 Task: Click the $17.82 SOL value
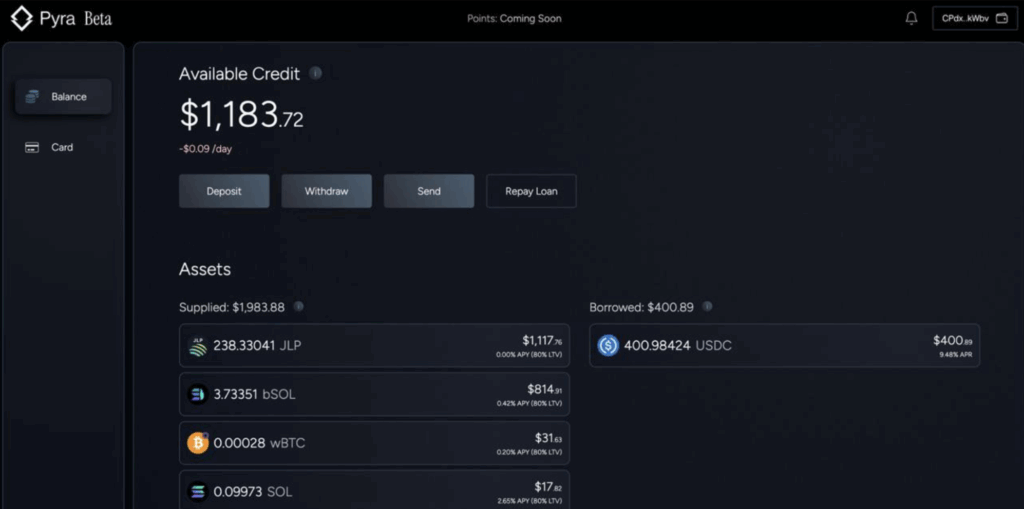[548, 487]
